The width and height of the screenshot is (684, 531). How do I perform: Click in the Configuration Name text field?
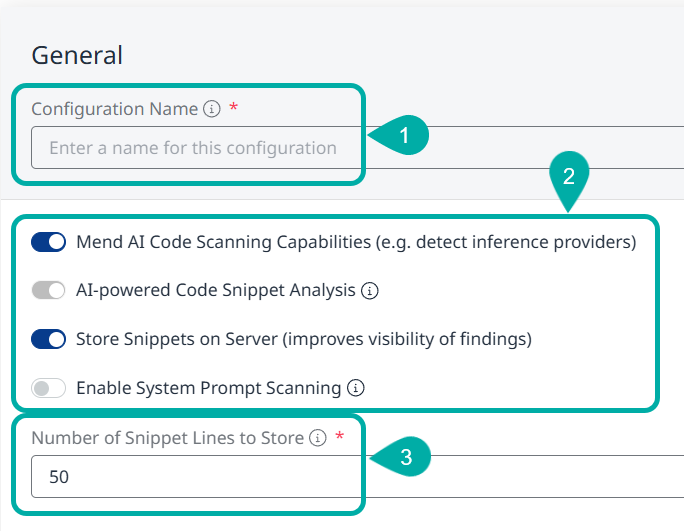192,148
